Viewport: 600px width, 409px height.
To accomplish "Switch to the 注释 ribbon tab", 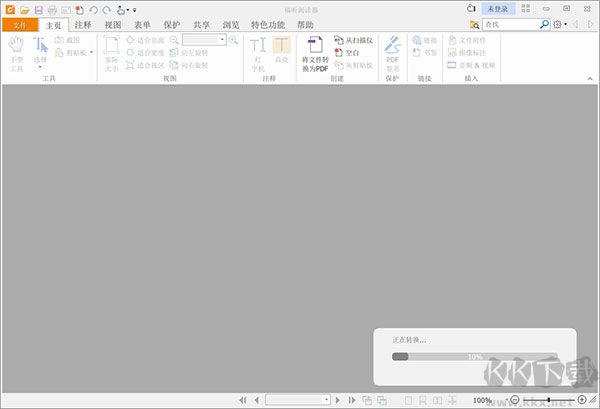I will pos(83,24).
